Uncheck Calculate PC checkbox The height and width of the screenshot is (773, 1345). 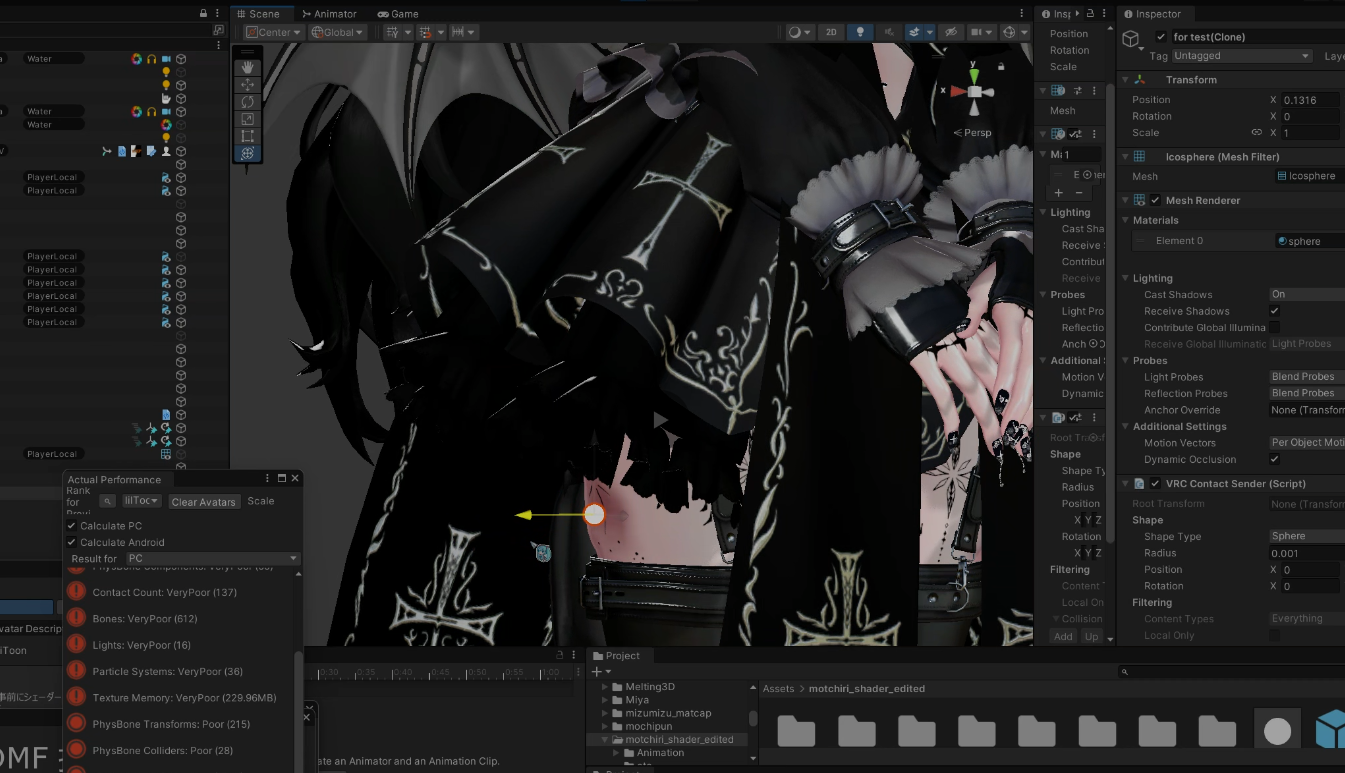coord(71,525)
